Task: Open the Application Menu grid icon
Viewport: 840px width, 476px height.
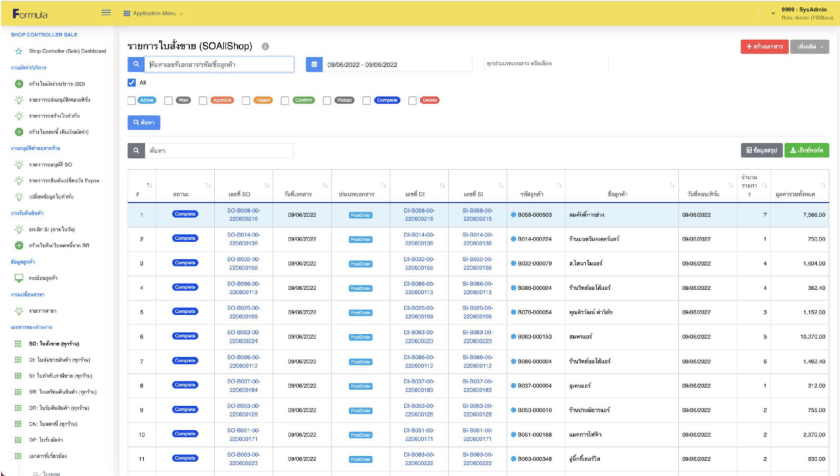Action: [x=127, y=13]
